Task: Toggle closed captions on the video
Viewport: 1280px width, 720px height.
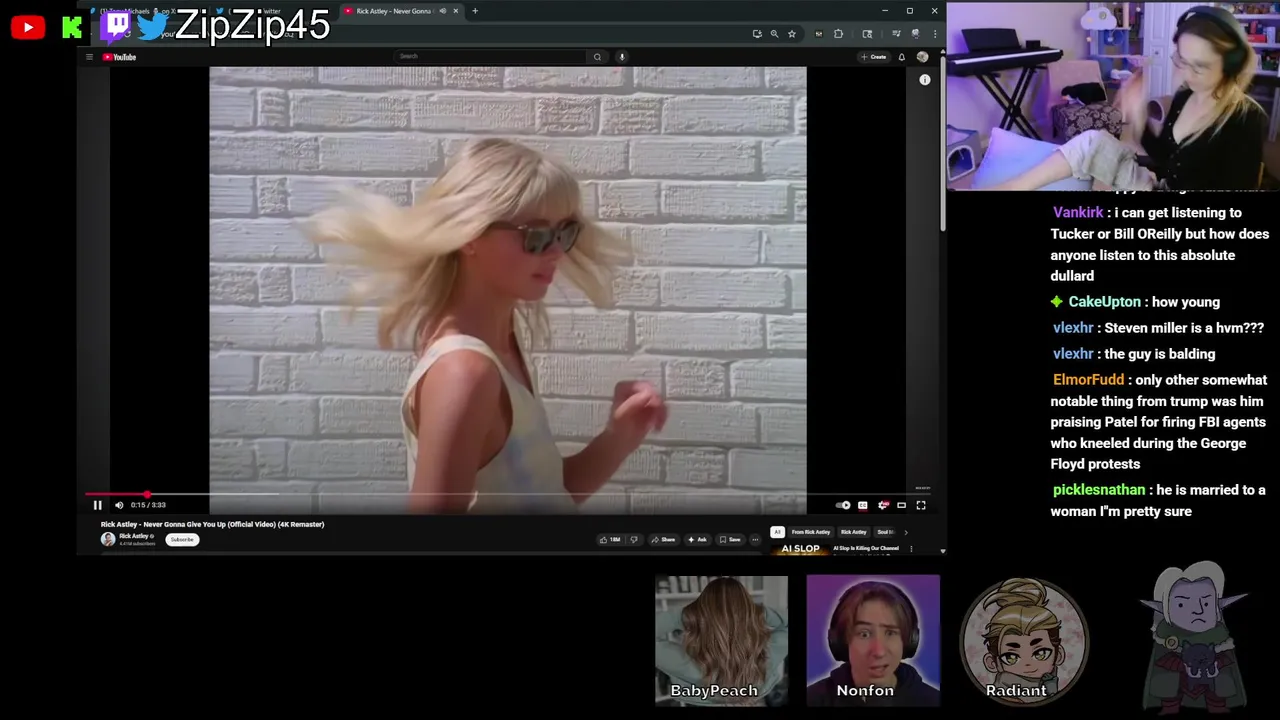Action: pyautogui.click(x=863, y=505)
